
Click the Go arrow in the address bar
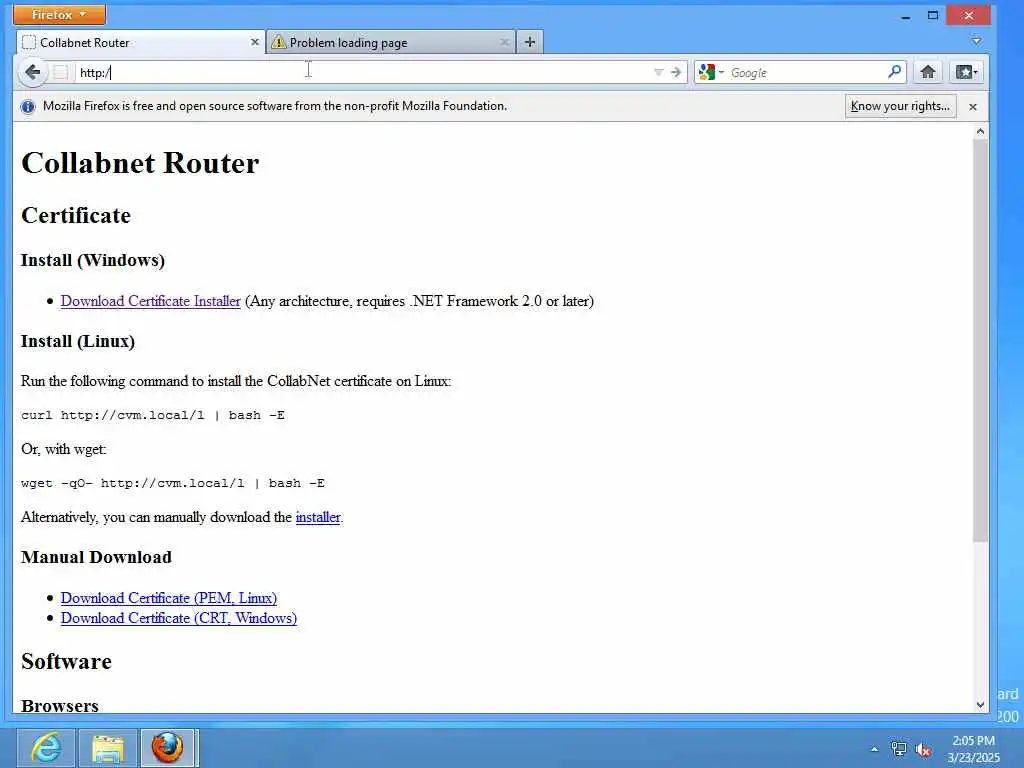(x=676, y=72)
